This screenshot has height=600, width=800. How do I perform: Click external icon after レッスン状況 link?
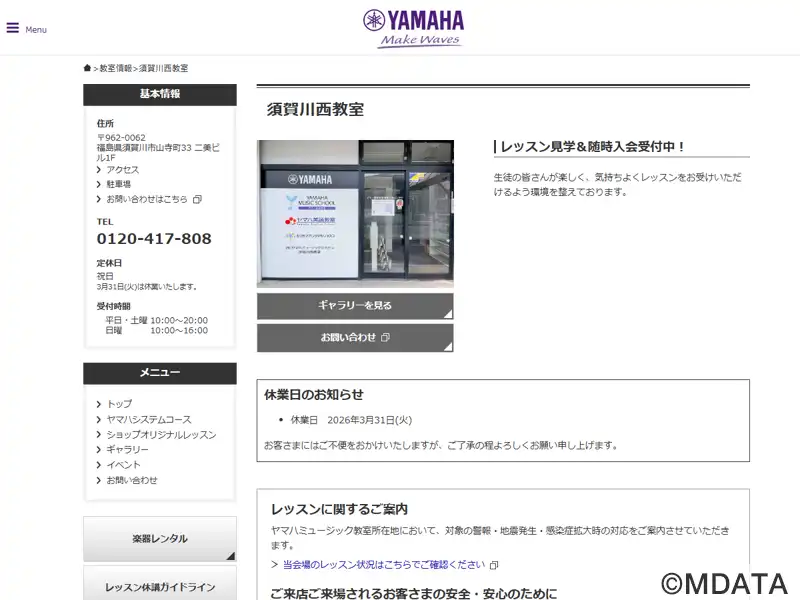493,565
